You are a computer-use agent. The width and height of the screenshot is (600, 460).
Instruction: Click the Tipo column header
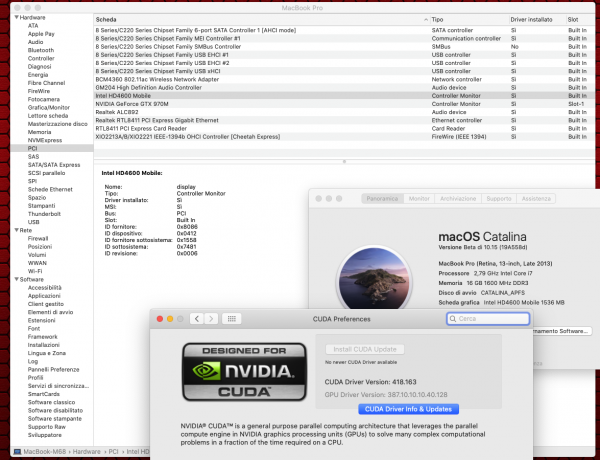[x=468, y=20]
